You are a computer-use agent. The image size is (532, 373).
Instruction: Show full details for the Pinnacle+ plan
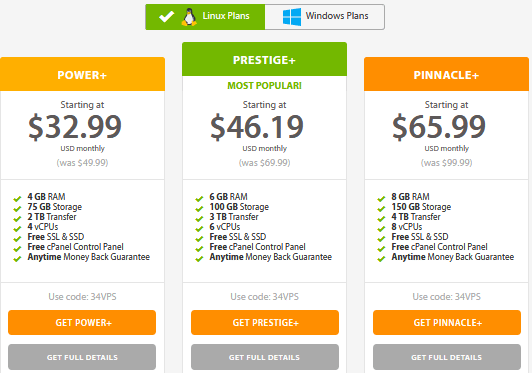(447, 357)
